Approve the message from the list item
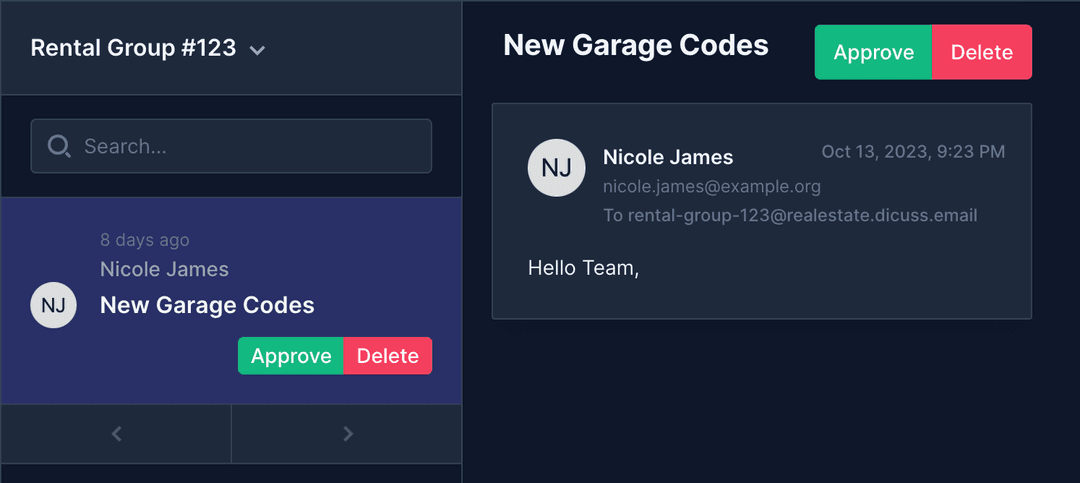The image size is (1080, 483). (x=291, y=356)
